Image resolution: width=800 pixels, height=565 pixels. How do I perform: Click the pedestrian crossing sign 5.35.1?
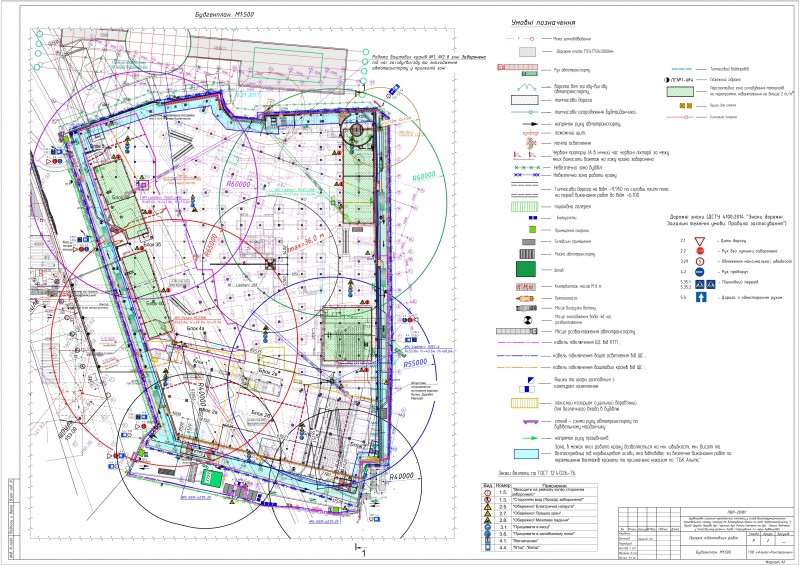699,284
